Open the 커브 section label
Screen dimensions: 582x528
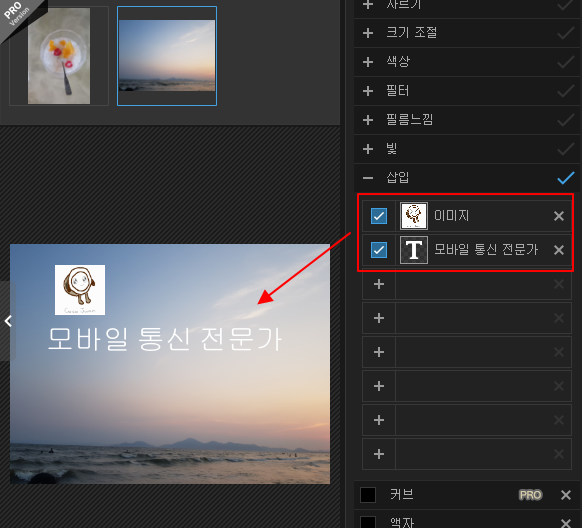402,495
